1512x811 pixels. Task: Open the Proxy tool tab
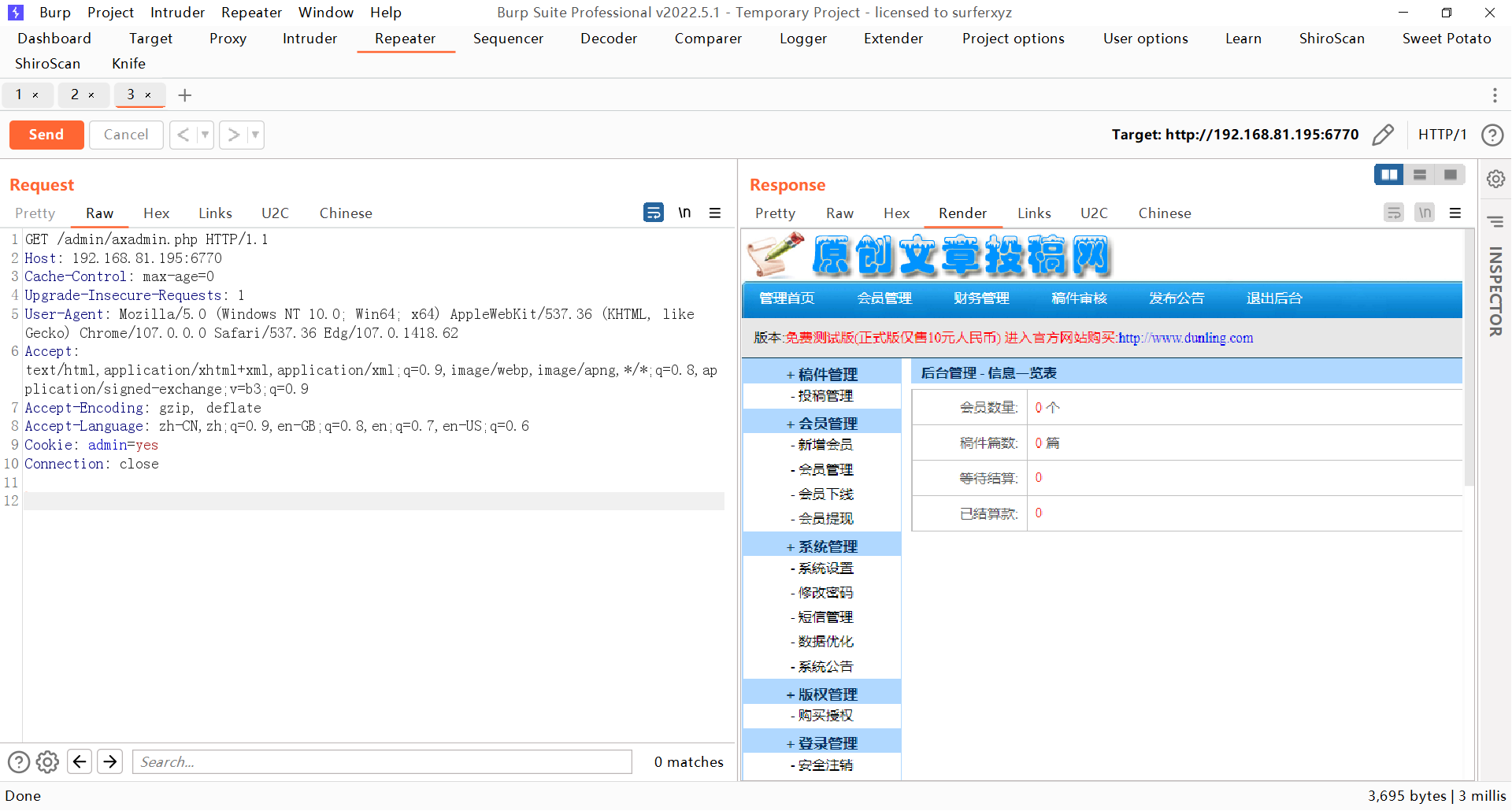[x=228, y=39]
